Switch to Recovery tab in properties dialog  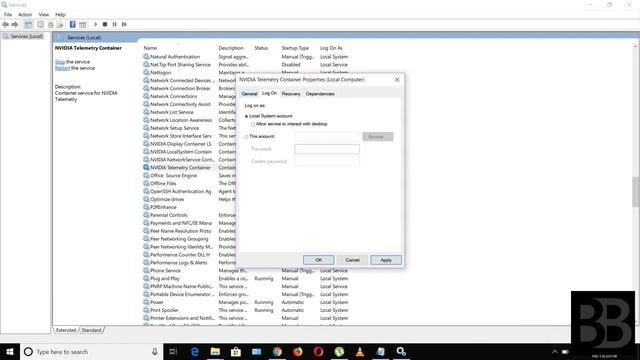click(291, 94)
